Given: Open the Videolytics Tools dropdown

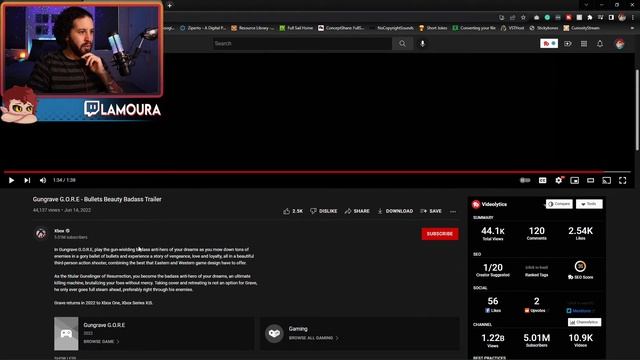Looking at the screenshot, I should click(589, 204).
